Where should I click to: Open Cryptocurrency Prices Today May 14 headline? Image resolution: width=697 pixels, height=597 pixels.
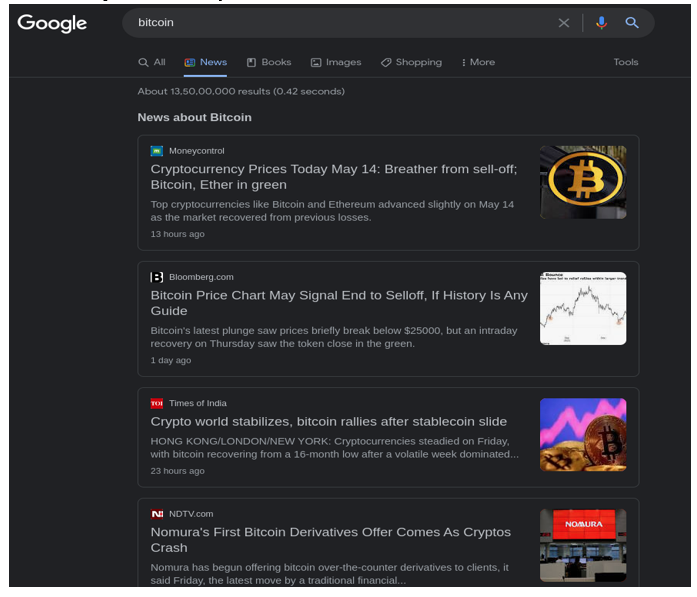pos(334,177)
